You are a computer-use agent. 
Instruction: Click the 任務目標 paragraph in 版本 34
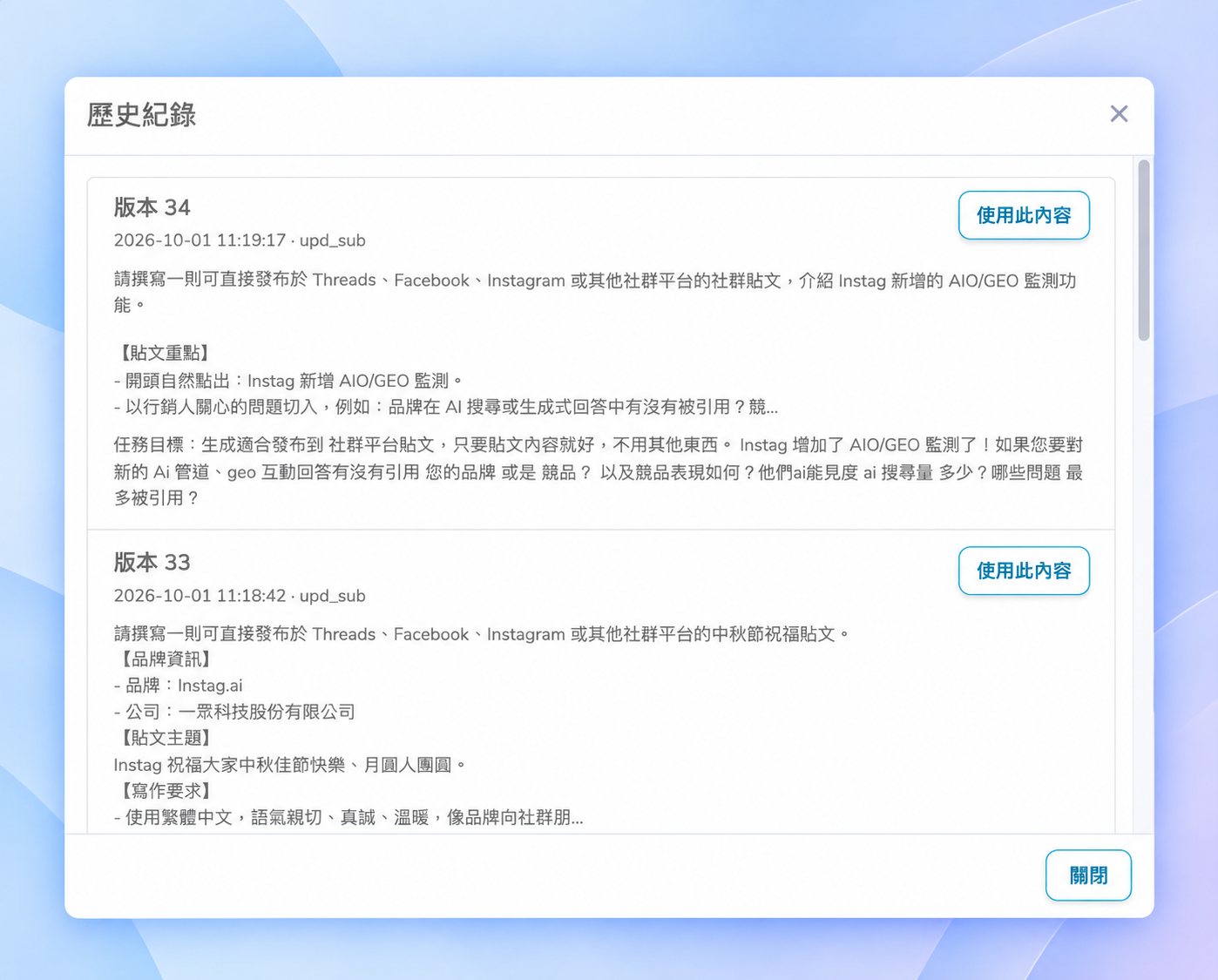[599, 471]
